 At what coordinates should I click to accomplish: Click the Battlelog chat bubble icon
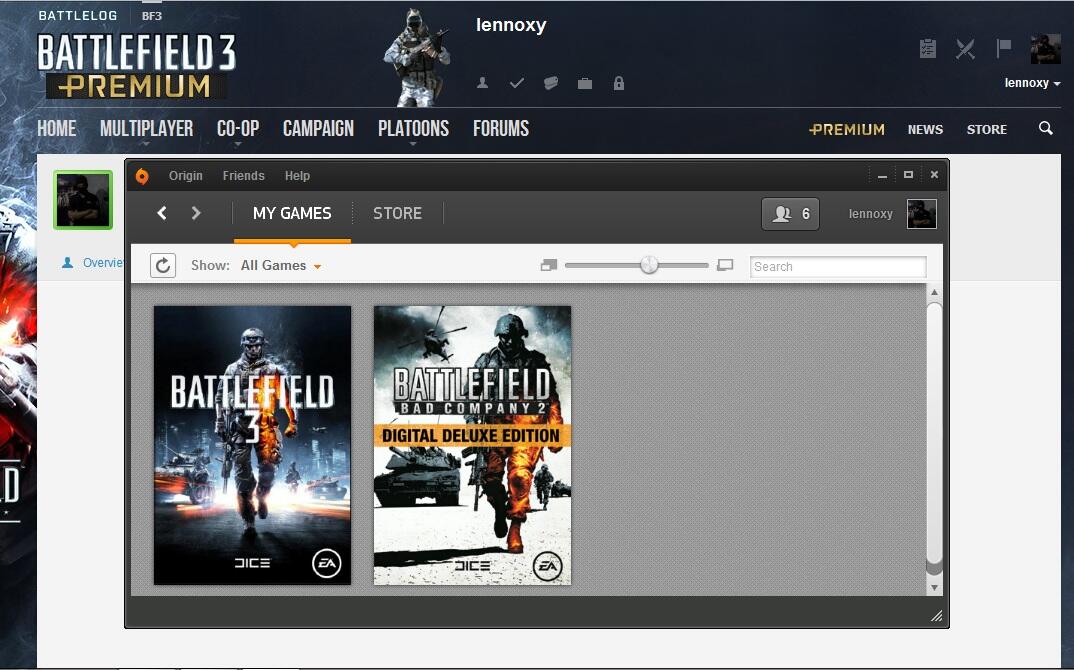pyautogui.click(x=551, y=83)
